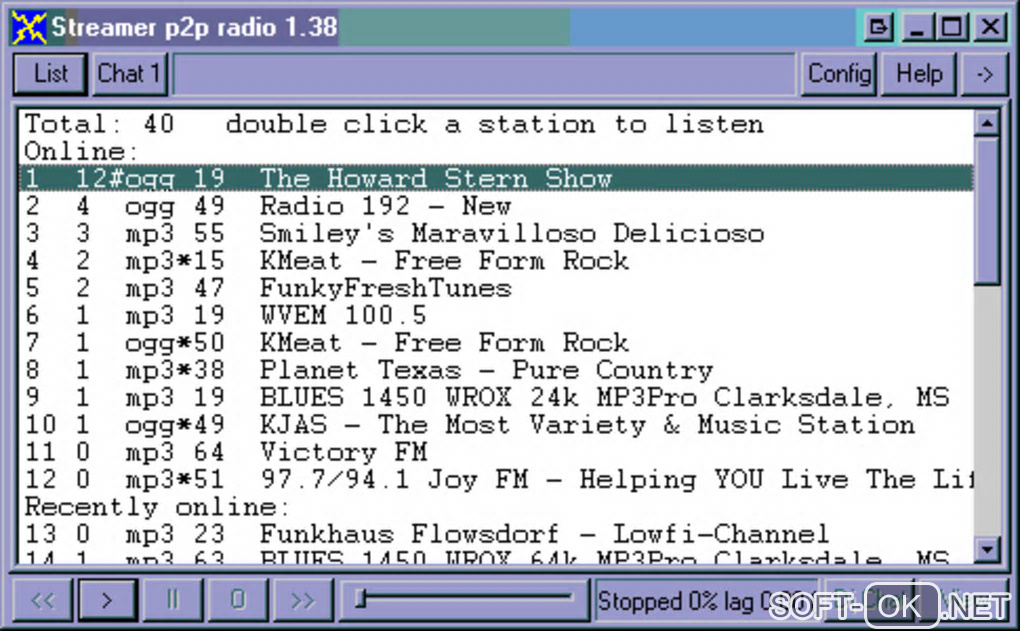Select row 7 KMeat - Free Form Rock ogg

click(496, 343)
